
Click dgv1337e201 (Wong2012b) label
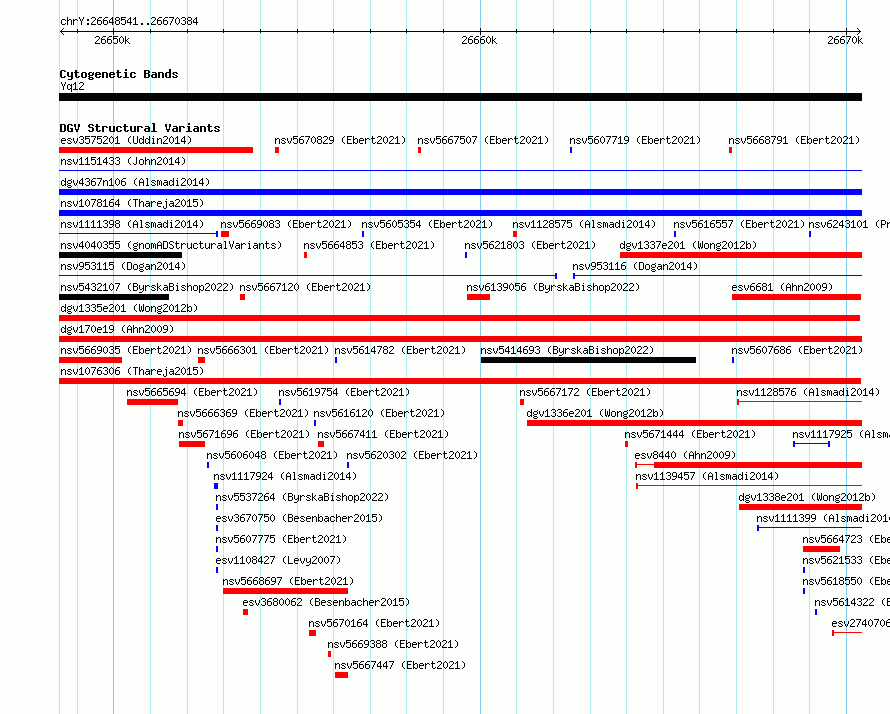coord(689,245)
